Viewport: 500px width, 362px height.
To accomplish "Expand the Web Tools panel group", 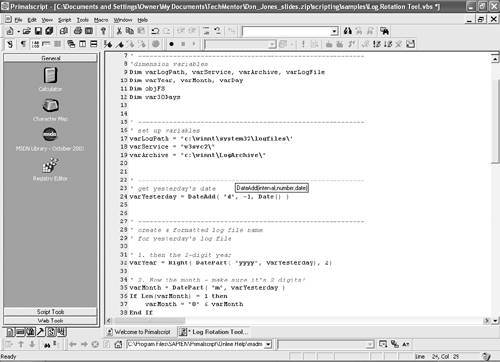I will click(50, 321).
